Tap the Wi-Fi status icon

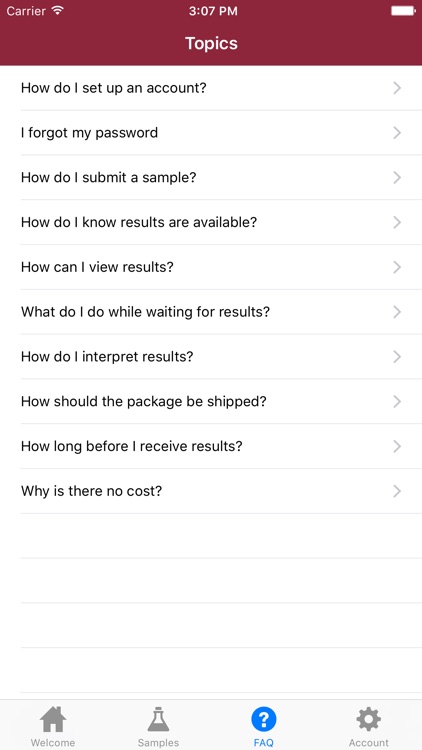click(58, 11)
